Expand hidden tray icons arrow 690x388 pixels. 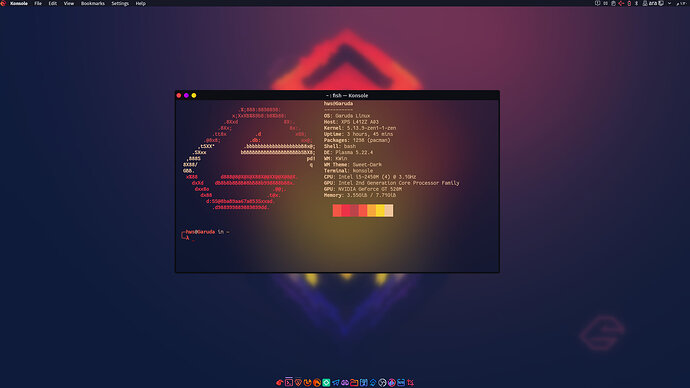tap(669, 3)
